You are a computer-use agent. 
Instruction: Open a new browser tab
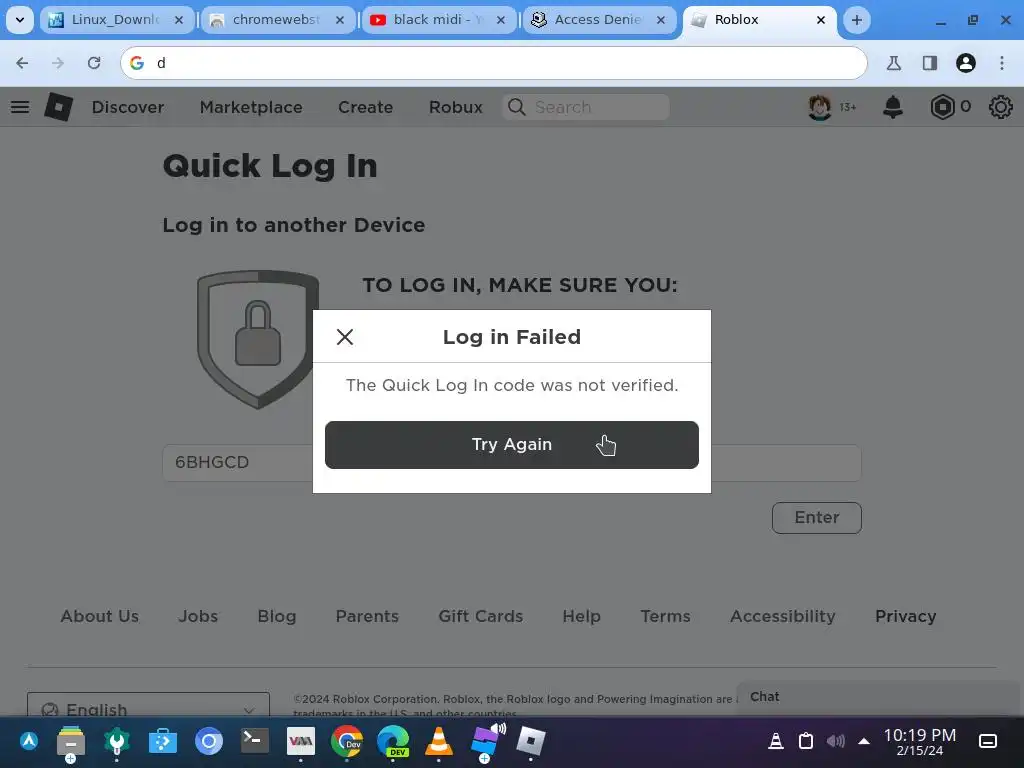pos(857,20)
